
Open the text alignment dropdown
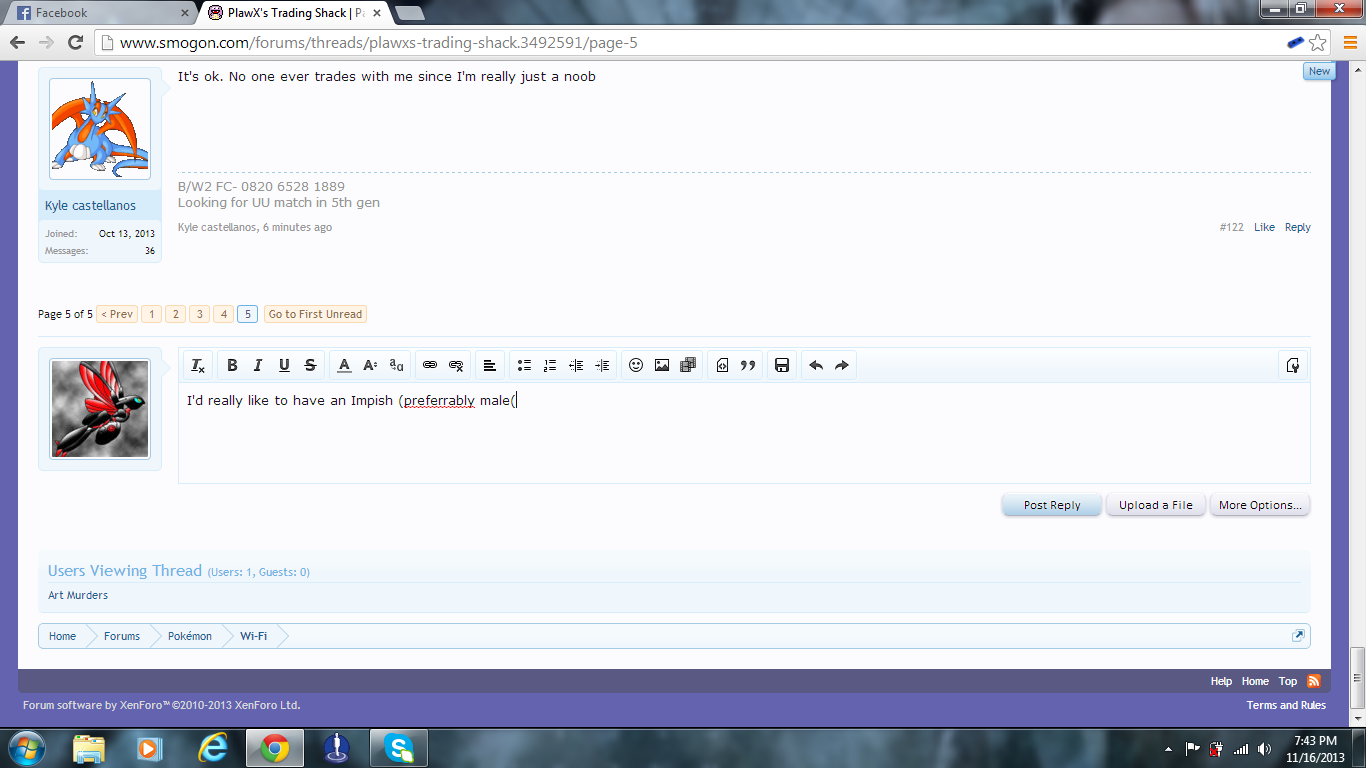tap(490, 366)
